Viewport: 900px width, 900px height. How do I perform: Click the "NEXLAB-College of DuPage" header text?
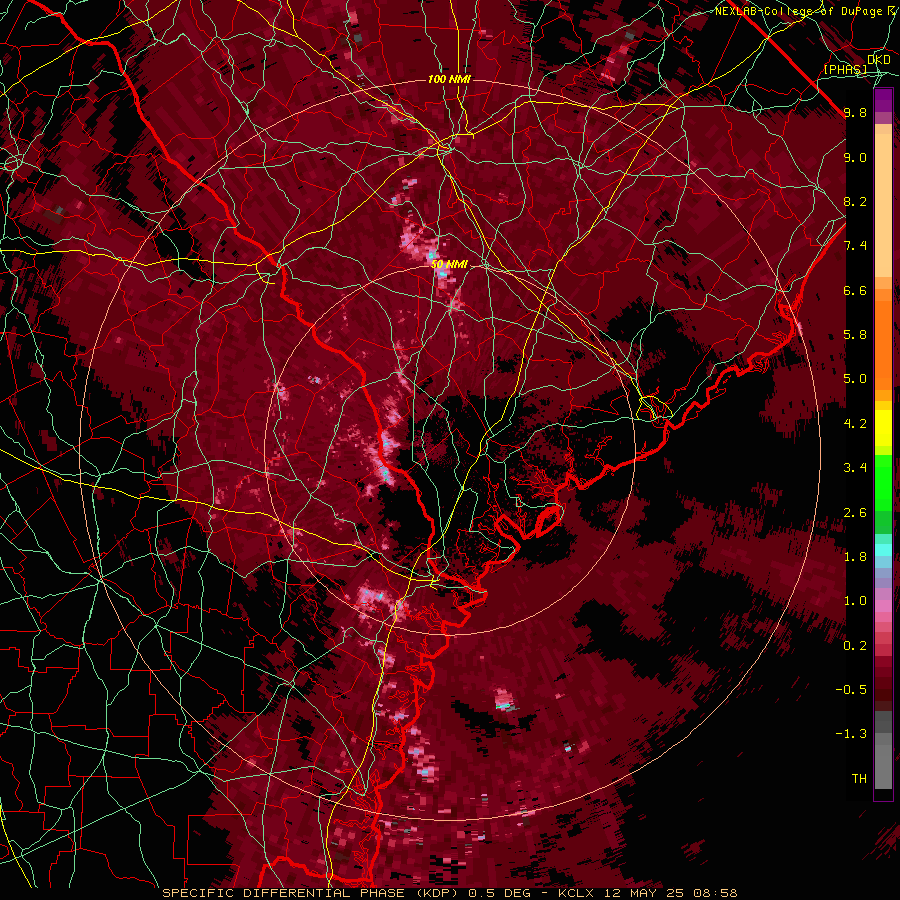point(800,11)
